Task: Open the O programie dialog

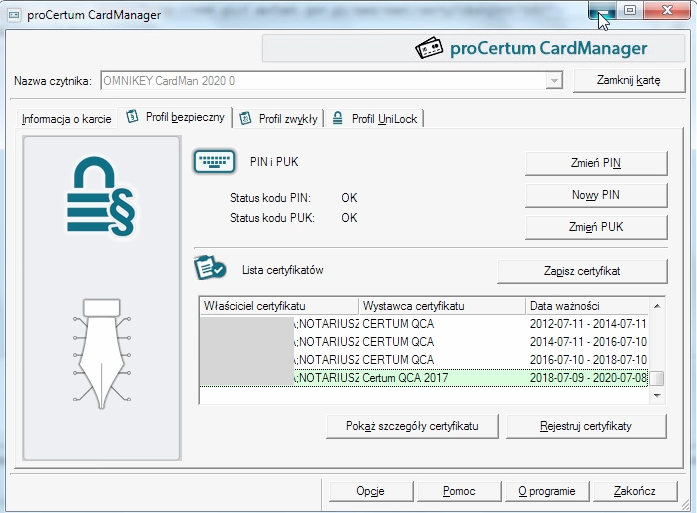Action: click(547, 491)
